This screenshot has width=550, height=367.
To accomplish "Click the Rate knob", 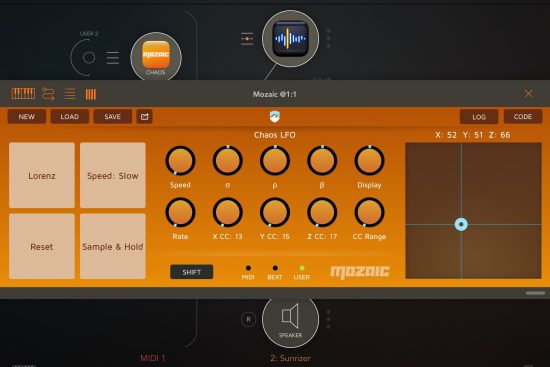I will pos(180,212).
